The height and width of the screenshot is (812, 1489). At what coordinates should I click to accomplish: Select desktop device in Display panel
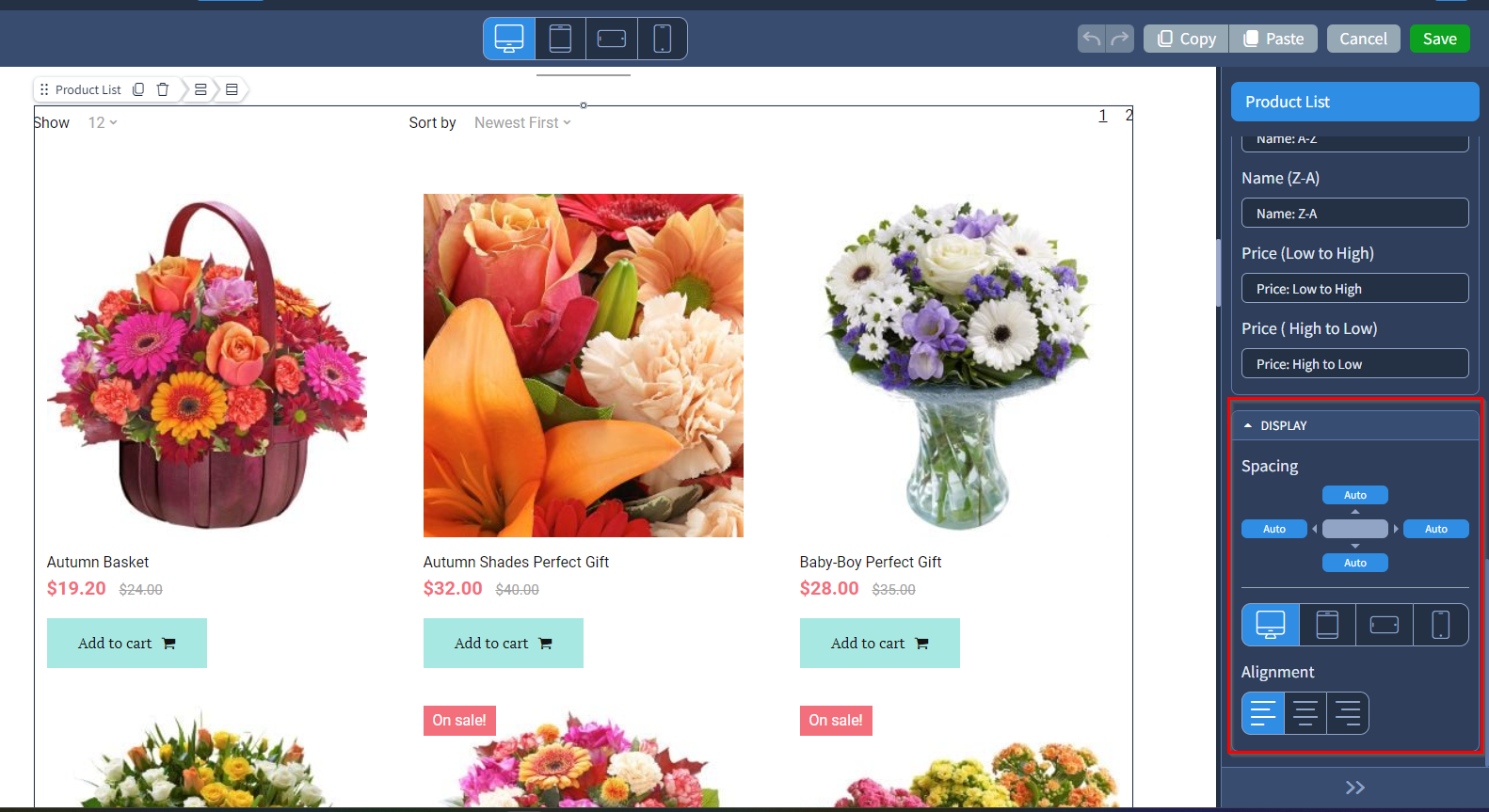(x=1271, y=625)
